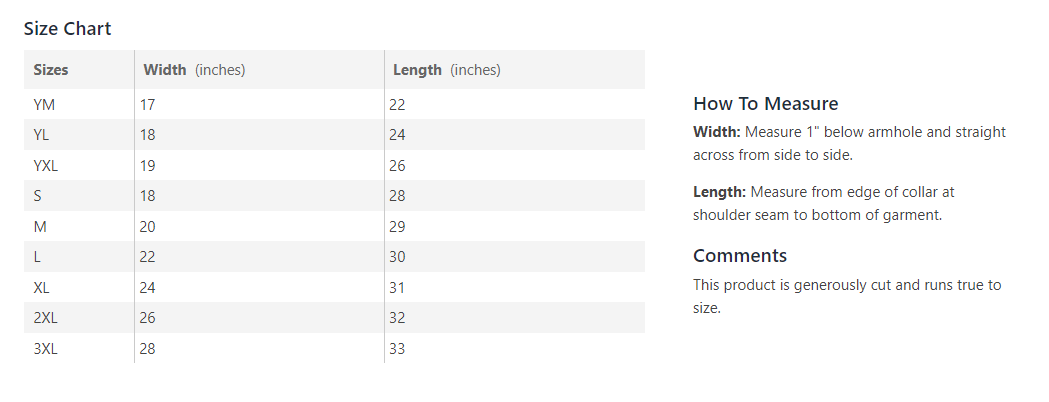The width and height of the screenshot is (1049, 402).
Task: Select the Width (inches) column header
Action: 194,70
